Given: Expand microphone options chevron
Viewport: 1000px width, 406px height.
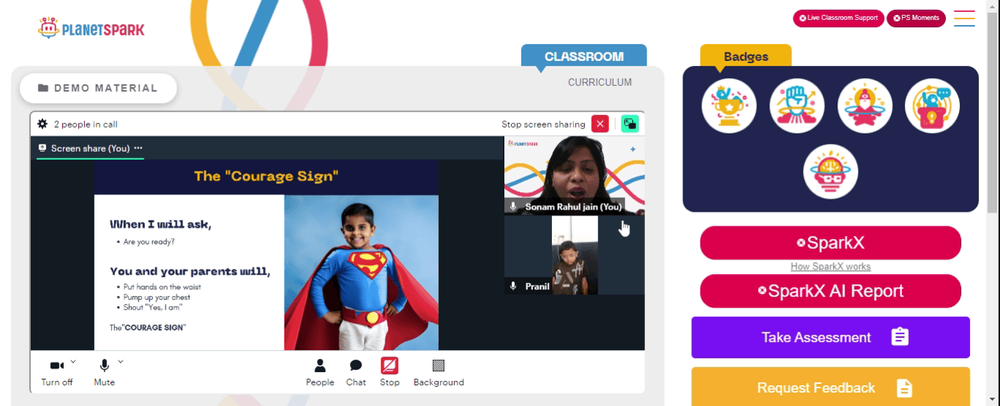Looking at the screenshot, I should click(121, 361).
